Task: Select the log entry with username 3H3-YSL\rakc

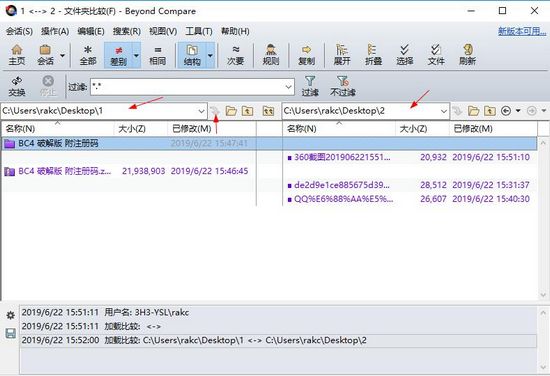Action: [x=278, y=312]
